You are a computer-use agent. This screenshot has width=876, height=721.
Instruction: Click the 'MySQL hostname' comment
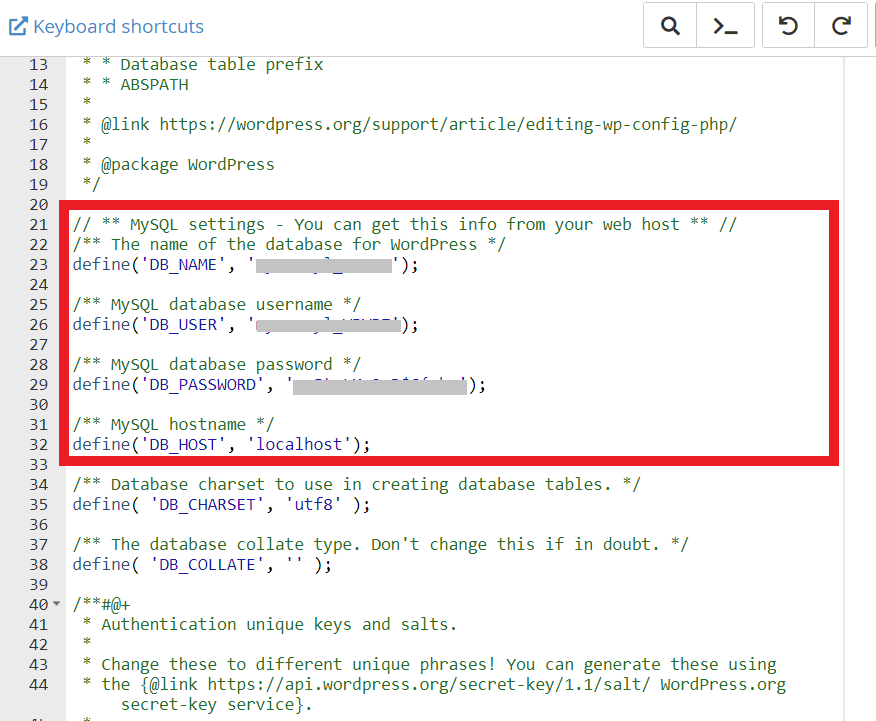click(173, 424)
